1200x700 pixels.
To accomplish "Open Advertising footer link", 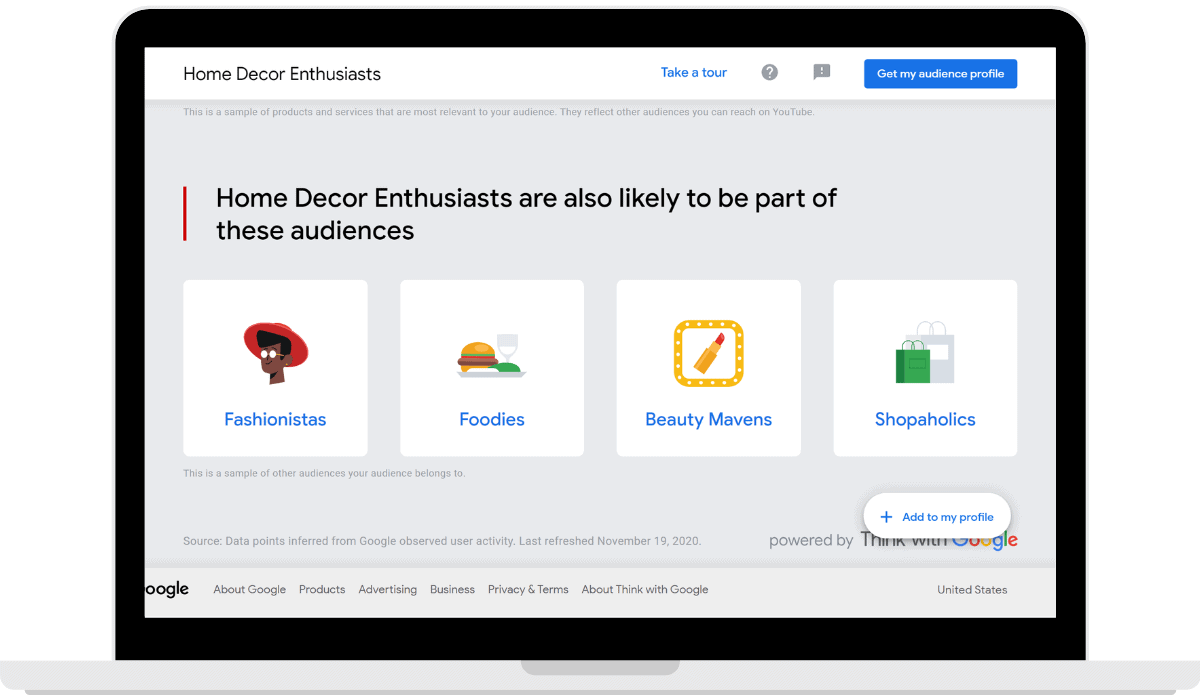I will pyautogui.click(x=388, y=590).
